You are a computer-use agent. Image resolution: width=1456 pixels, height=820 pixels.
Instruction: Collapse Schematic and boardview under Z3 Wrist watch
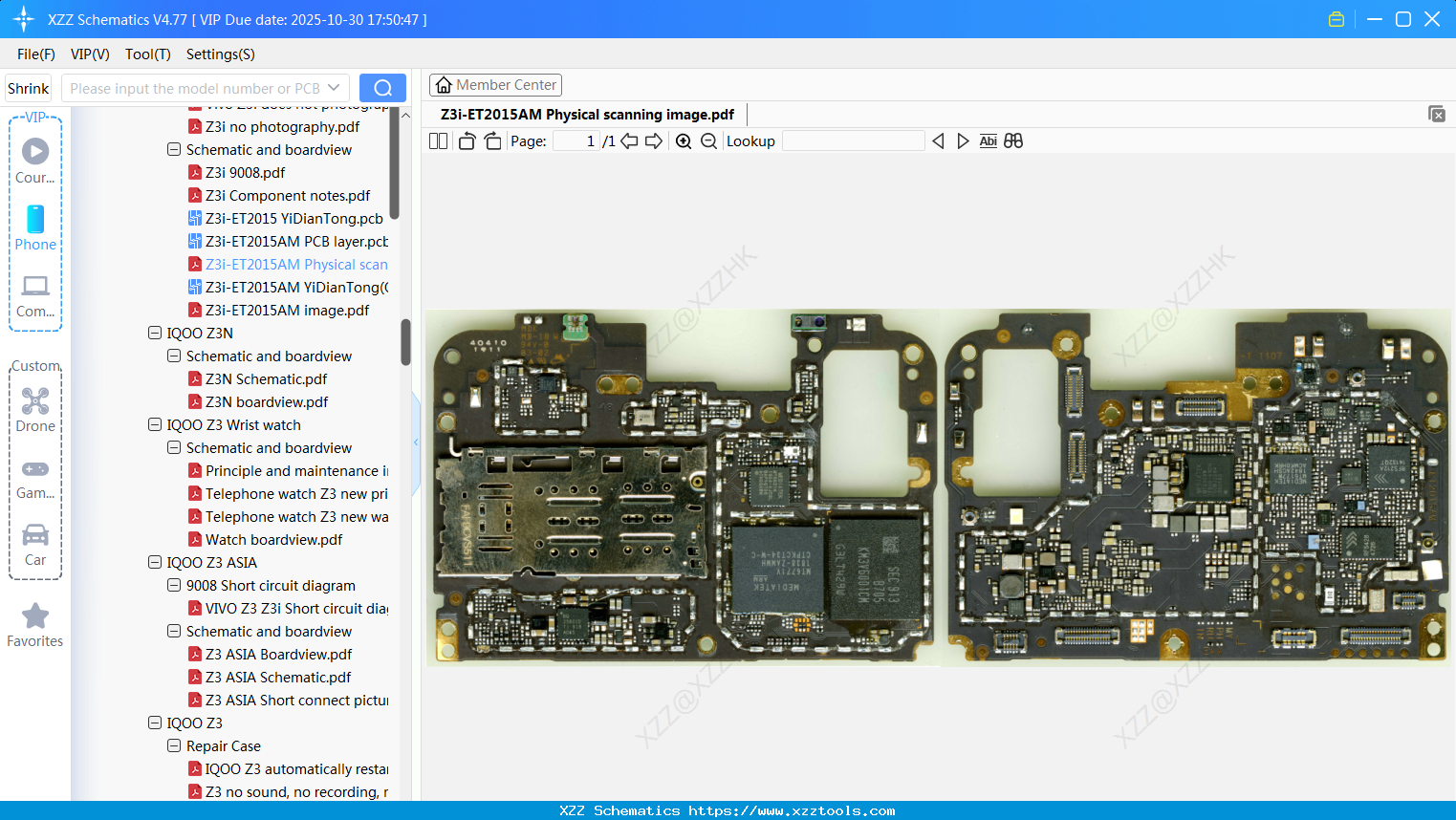(174, 448)
